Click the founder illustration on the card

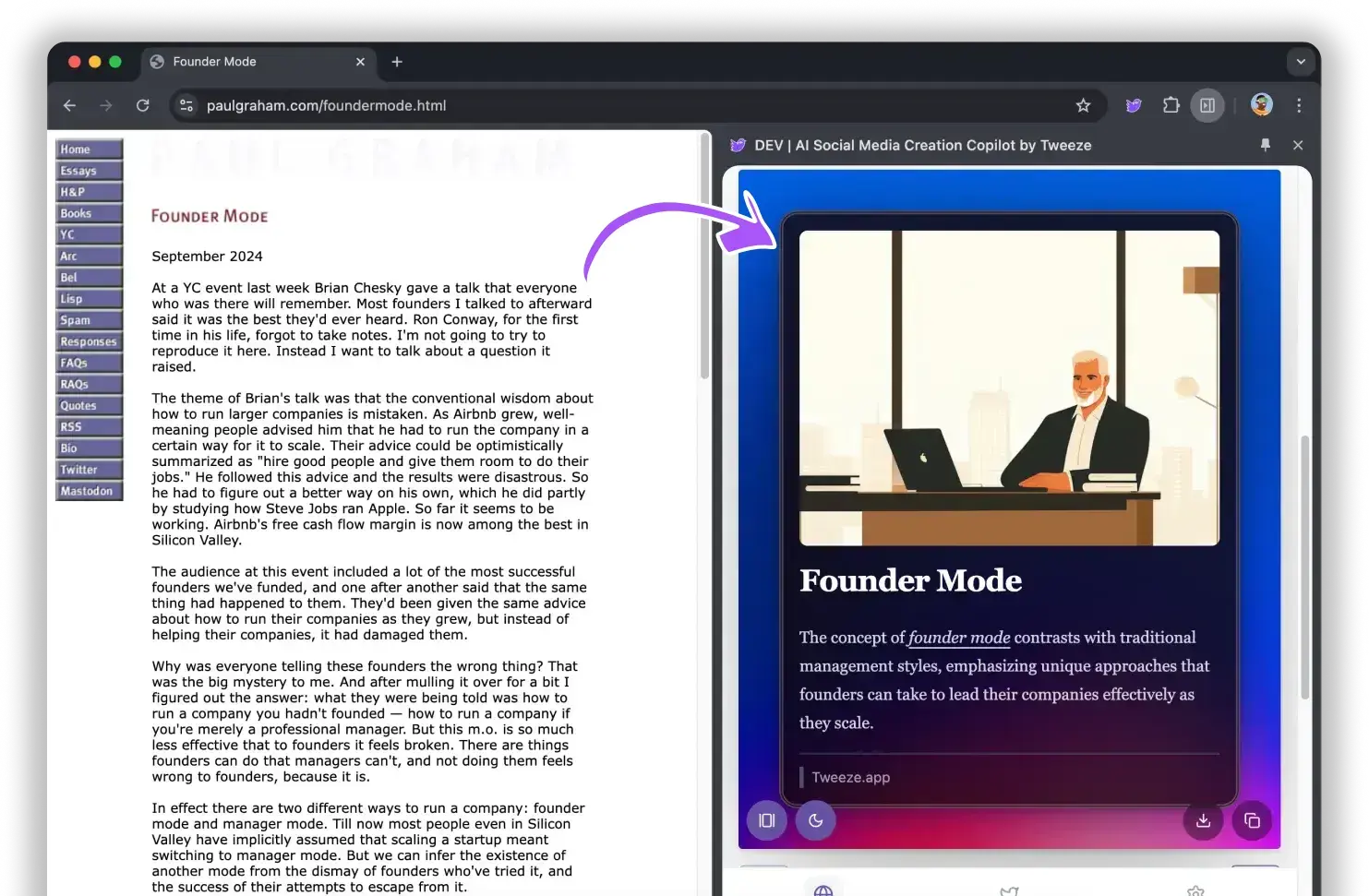[x=1009, y=388]
